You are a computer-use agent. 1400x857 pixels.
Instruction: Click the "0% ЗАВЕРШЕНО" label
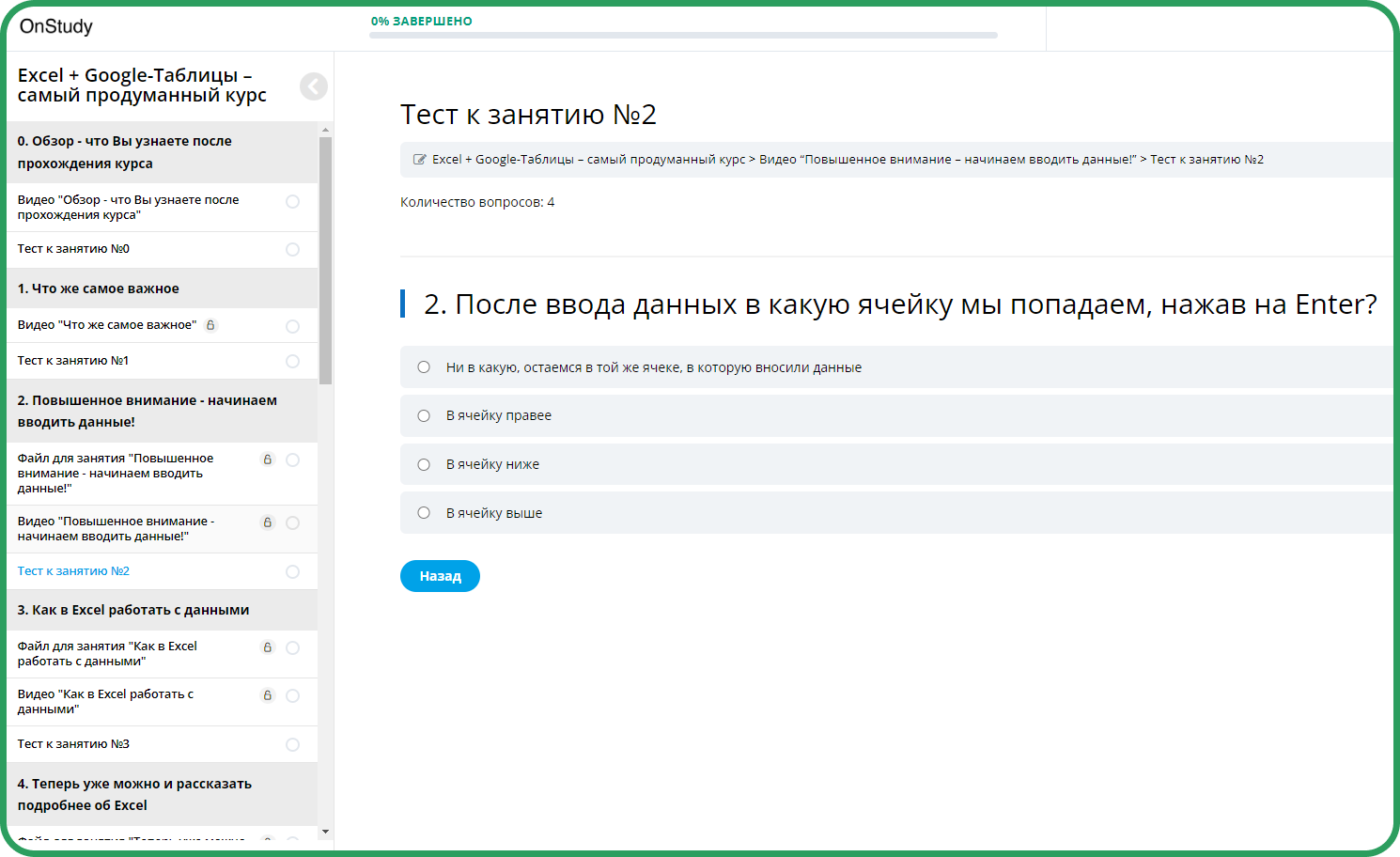click(422, 21)
